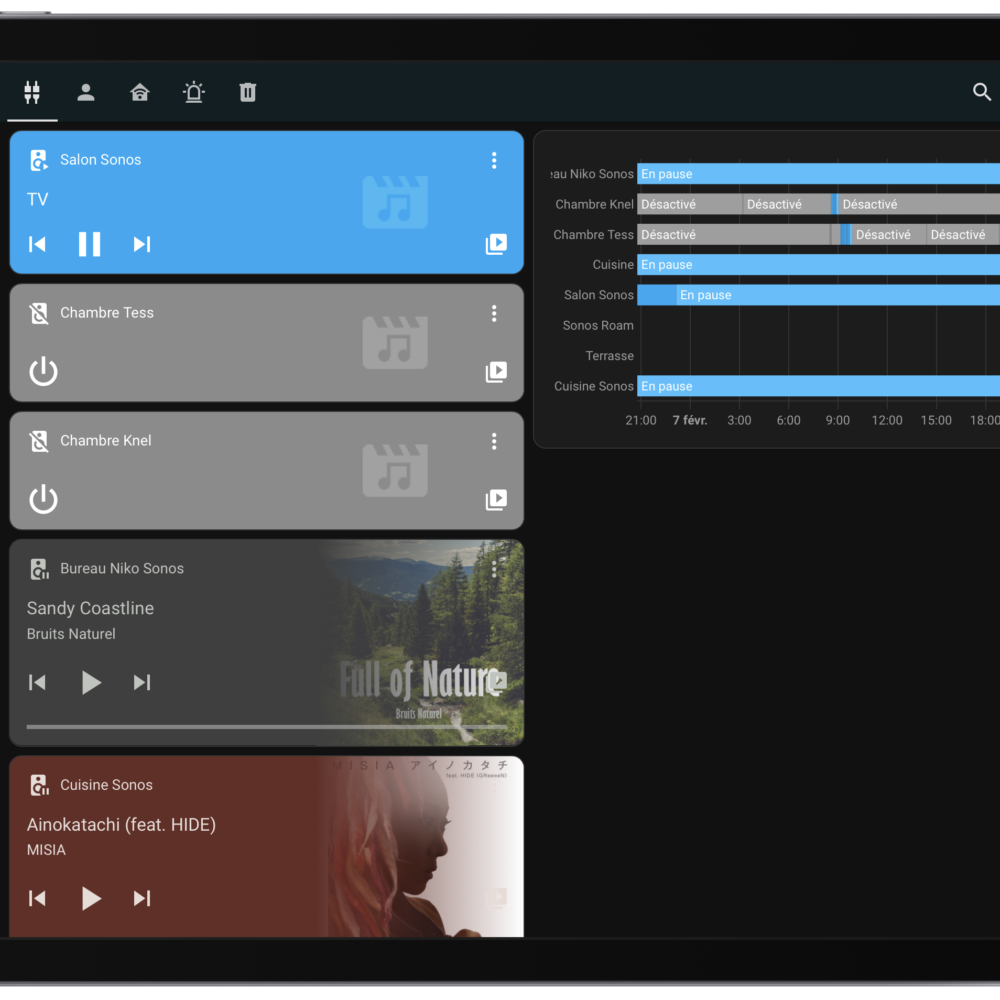The width and height of the screenshot is (1000, 1000).
Task: Click the MISIA artist text
Action: [46, 850]
